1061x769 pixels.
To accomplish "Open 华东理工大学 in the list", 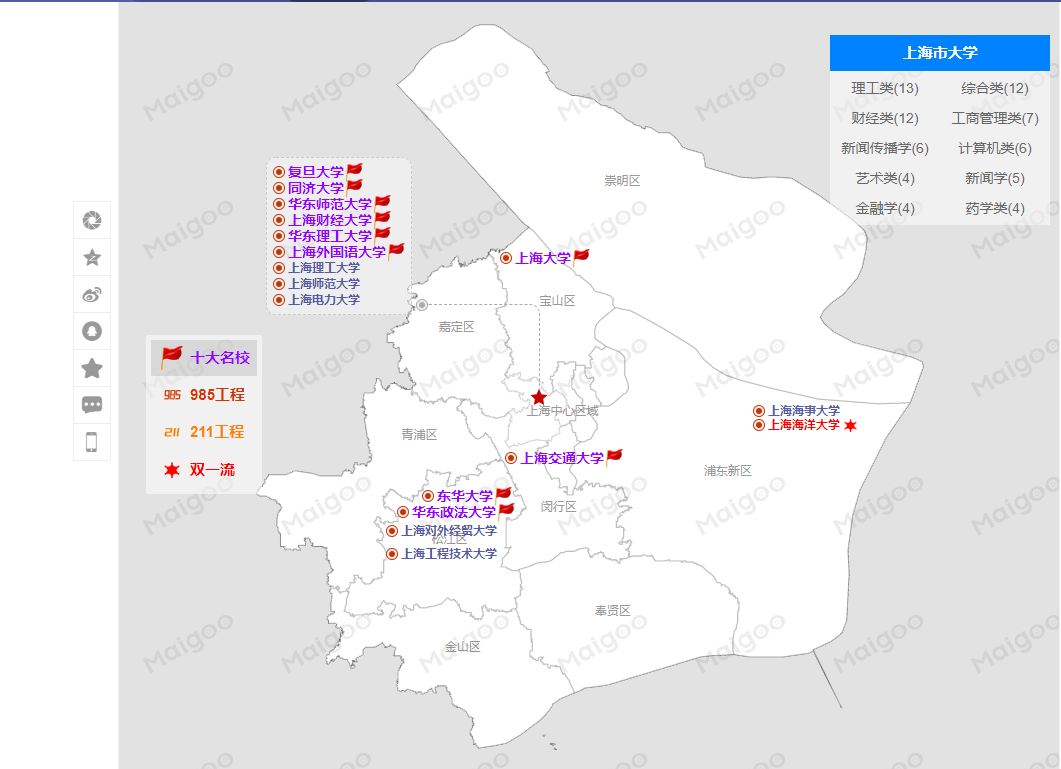I will tap(330, 236).
